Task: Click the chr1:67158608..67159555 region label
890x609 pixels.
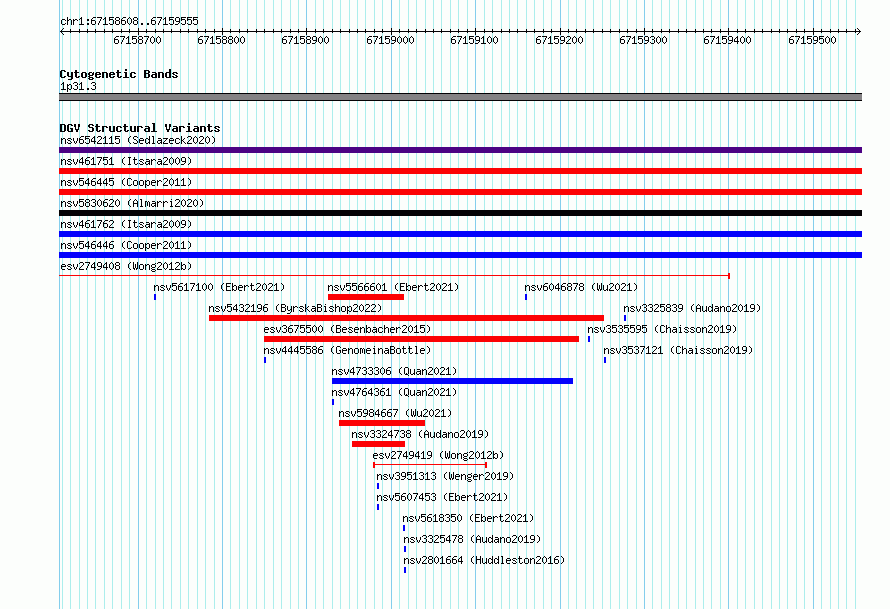Action: pos(129,21)
